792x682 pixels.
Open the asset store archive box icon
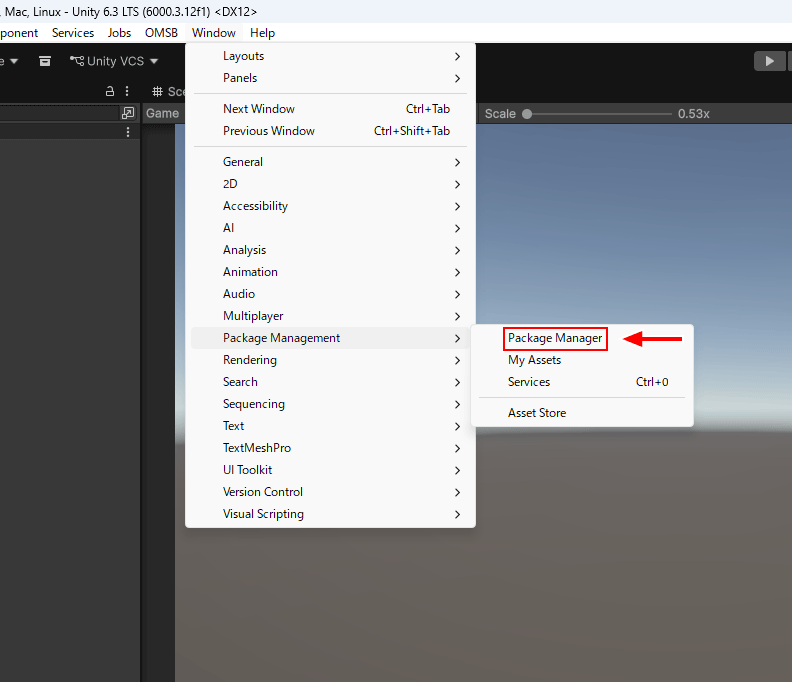pyautogui.click(x=45, y=61)
